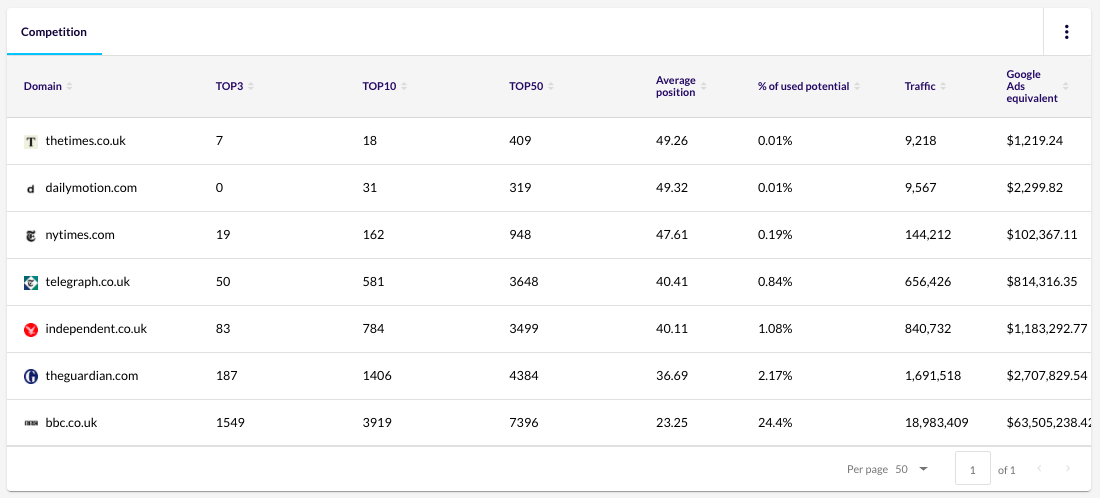Sort table by TOP50 column
The width and height of the screenshot is (1100, 498).
click(x=551, y=87)
